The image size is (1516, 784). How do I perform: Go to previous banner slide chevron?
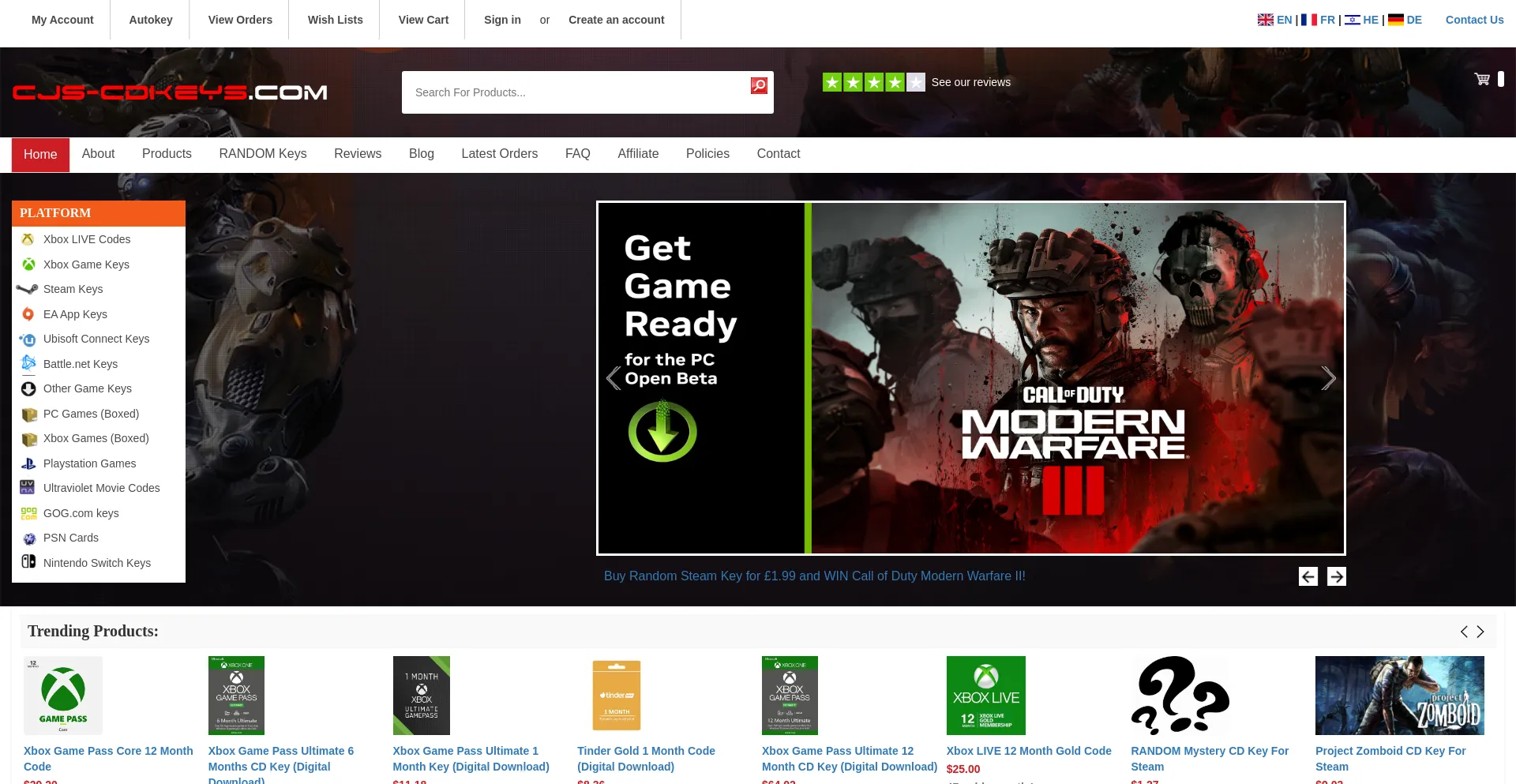pos(614,378)
